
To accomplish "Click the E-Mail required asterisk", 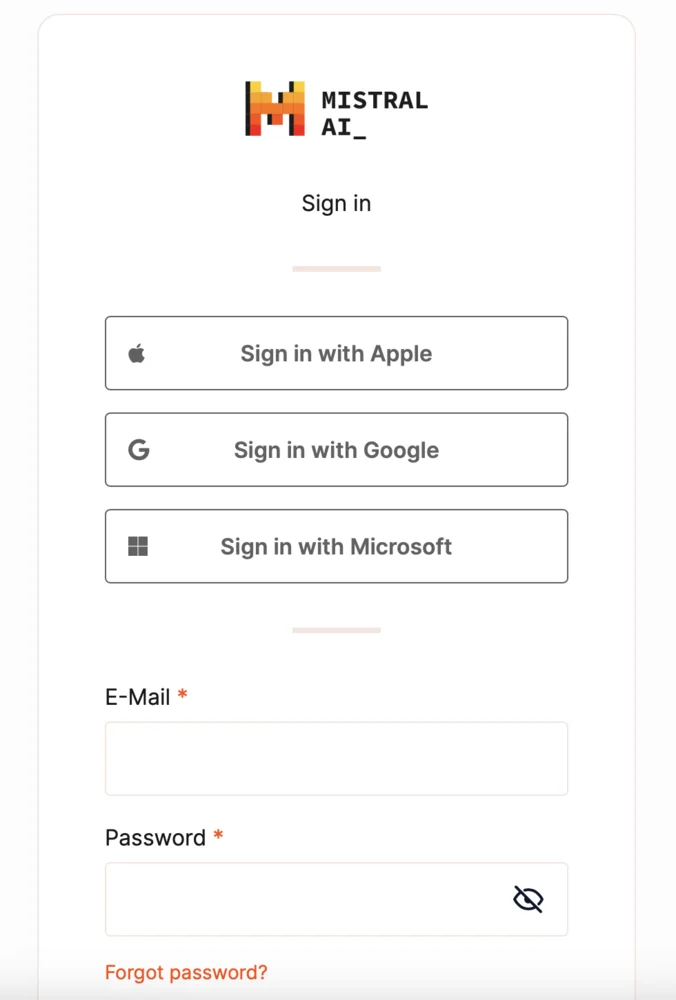I will (182, 695).
